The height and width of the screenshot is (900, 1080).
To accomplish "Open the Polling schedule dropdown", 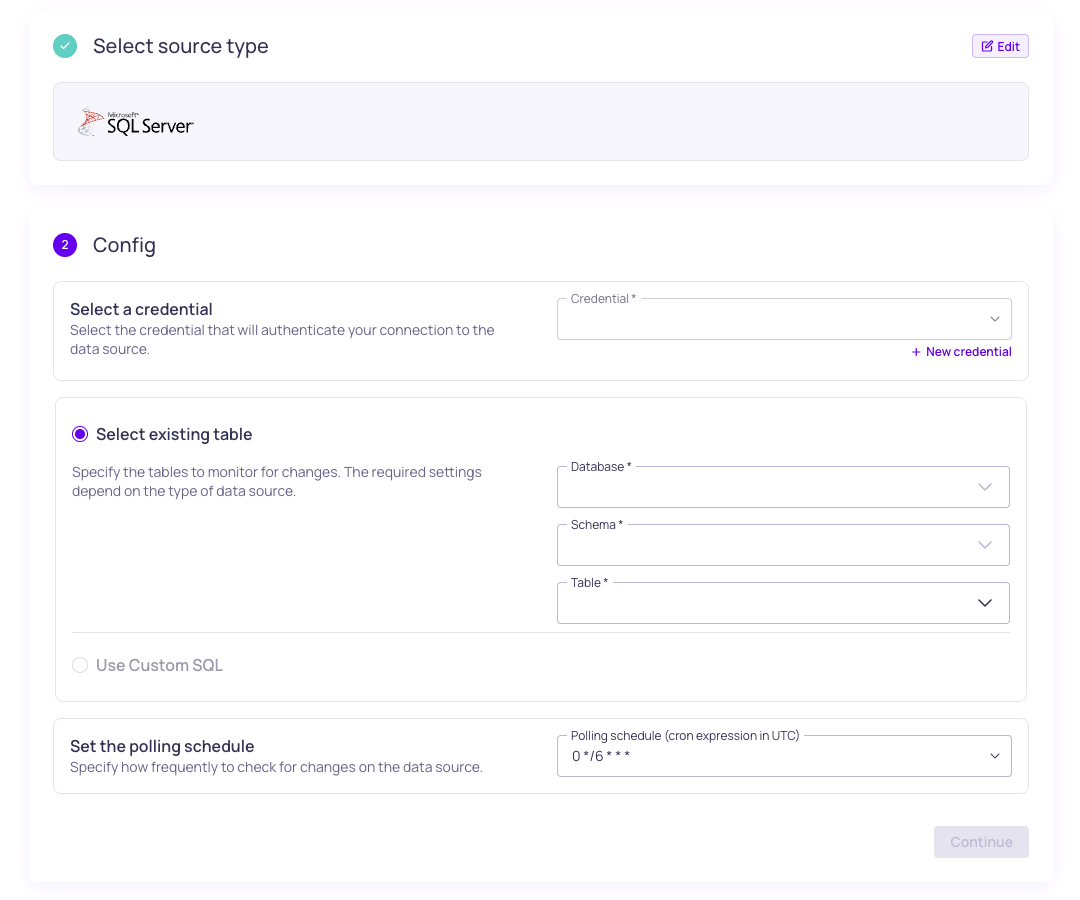I will (784, 756).
